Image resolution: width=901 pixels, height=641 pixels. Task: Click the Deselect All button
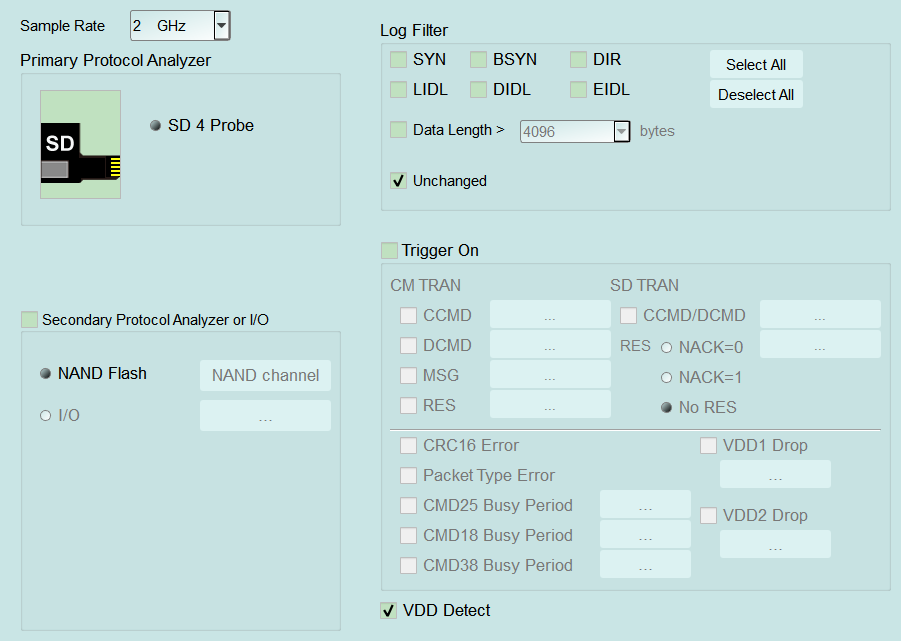coord(756,94)
